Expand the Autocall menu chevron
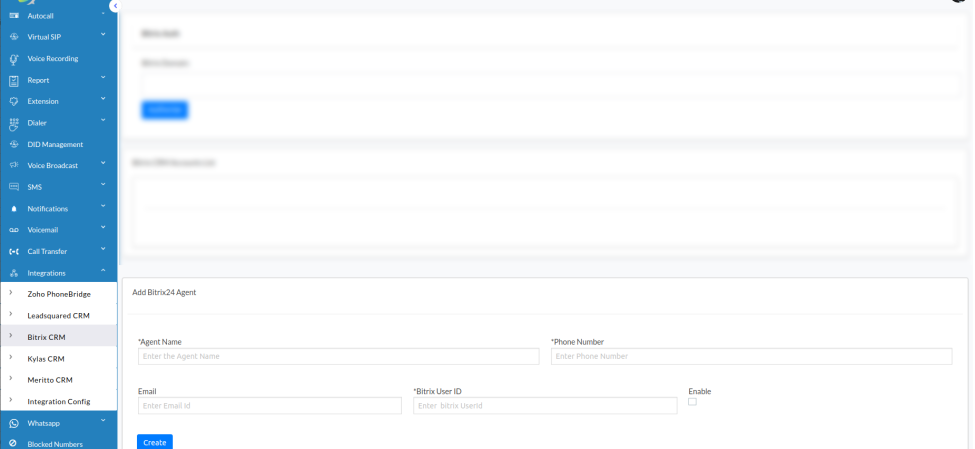The height and width of the screenshot is (449, 975). tap(103, 14)
